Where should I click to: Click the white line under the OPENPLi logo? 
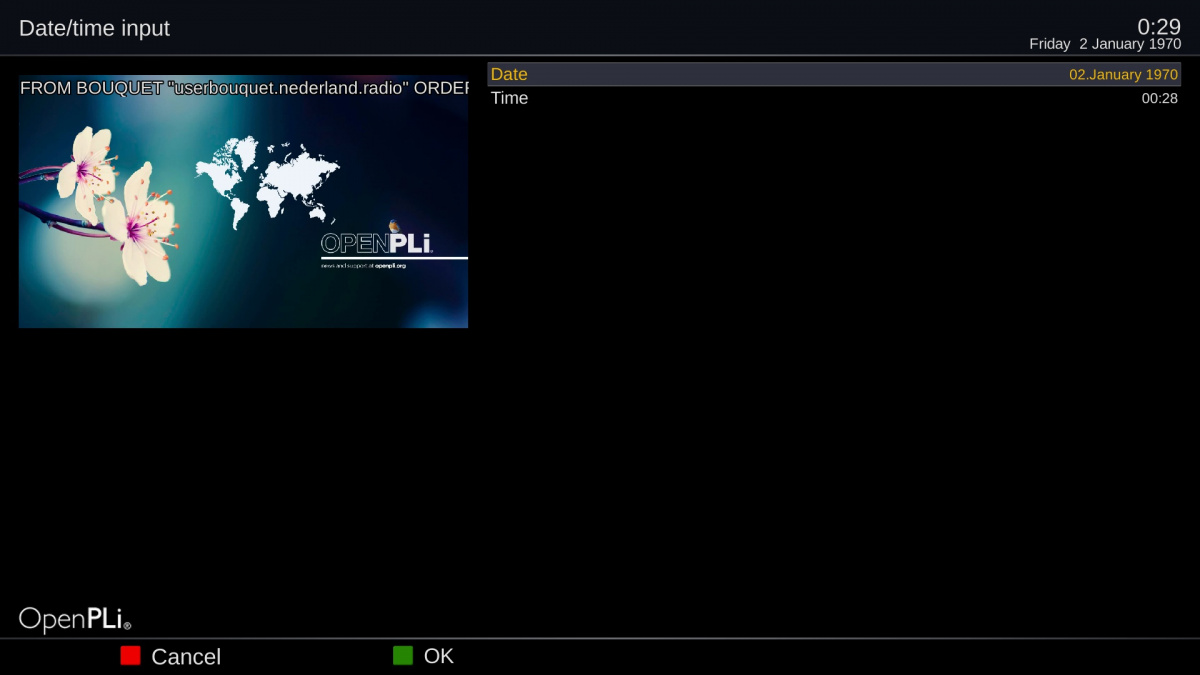click(394, 258)
